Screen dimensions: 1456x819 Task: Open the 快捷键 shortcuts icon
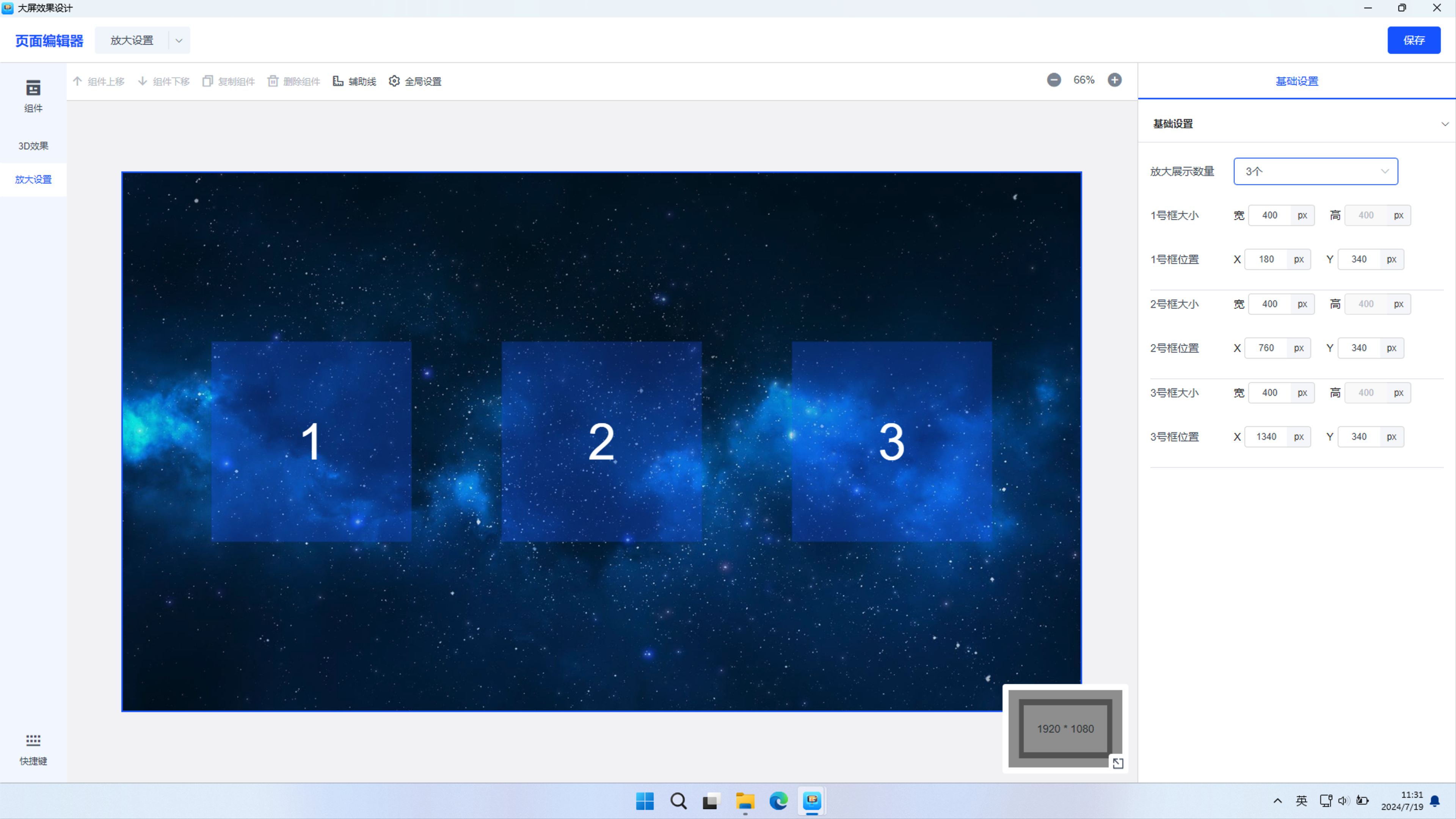pos(33,750)
